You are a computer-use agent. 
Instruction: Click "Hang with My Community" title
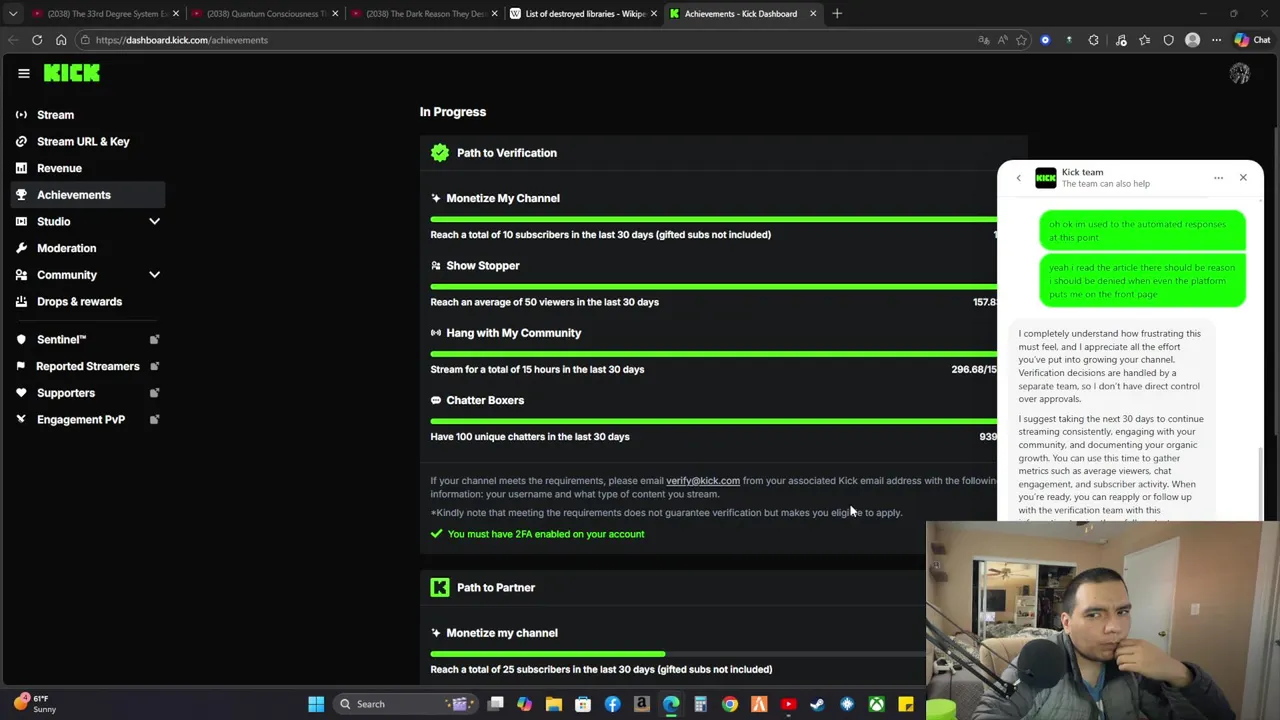tap(513, 333)
